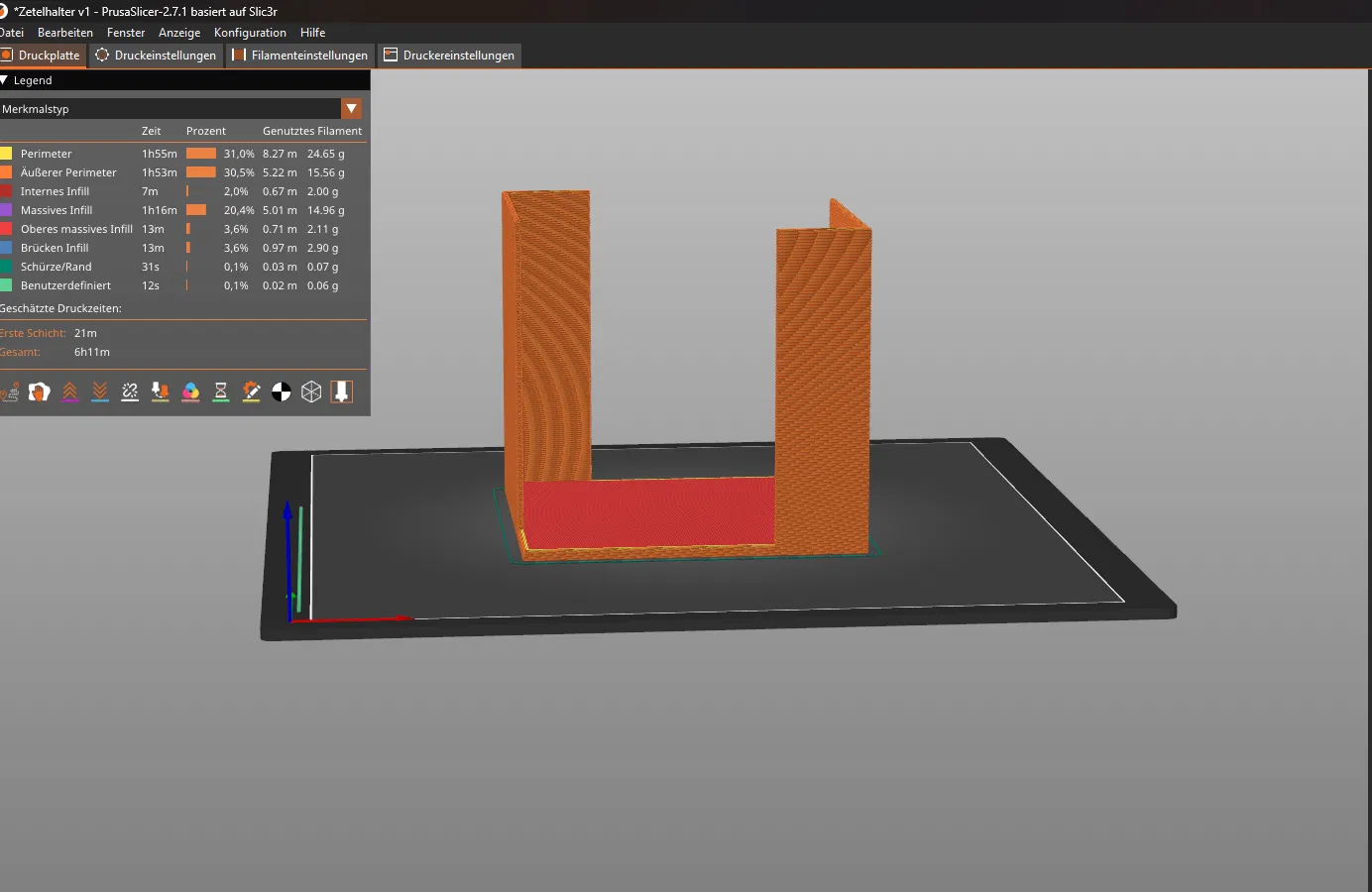
Task: Toggle tool changes icon
Action: point(161,392)
